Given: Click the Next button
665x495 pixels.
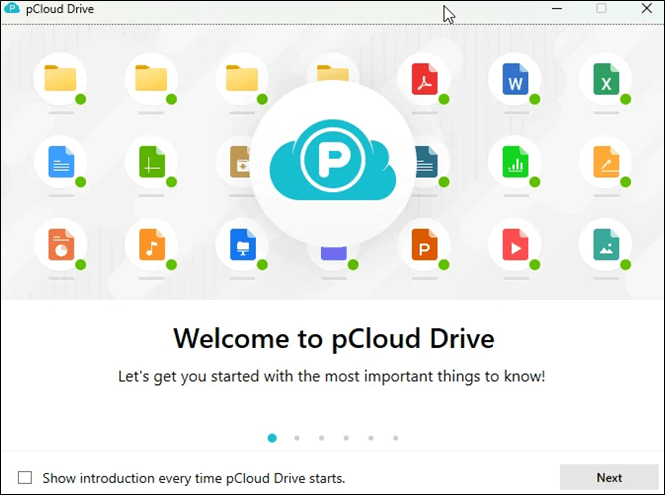Looking at the screenshot, I should coord(609,478).
